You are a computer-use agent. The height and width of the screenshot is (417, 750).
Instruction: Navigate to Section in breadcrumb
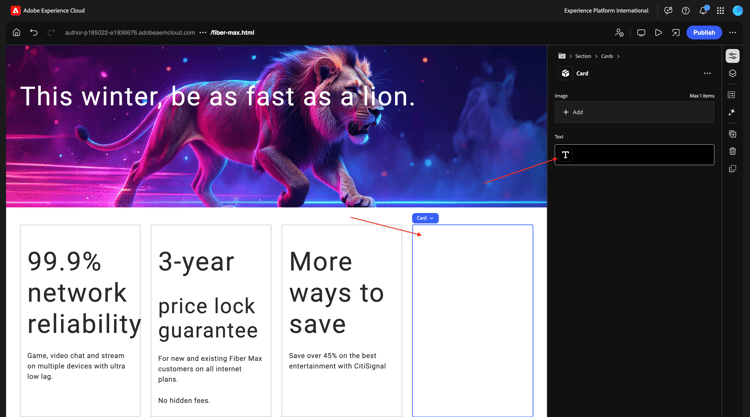coord(583,56)
